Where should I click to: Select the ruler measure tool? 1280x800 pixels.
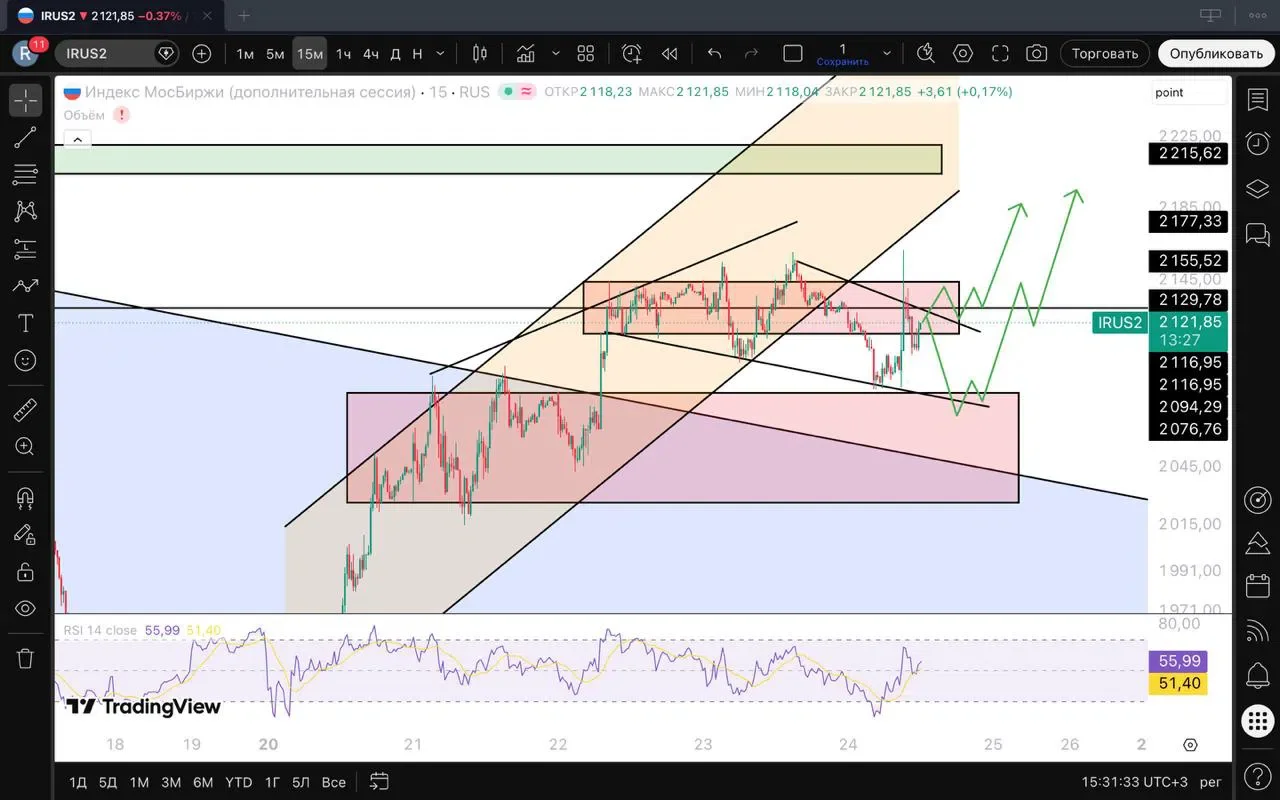[x=25, y=410]
